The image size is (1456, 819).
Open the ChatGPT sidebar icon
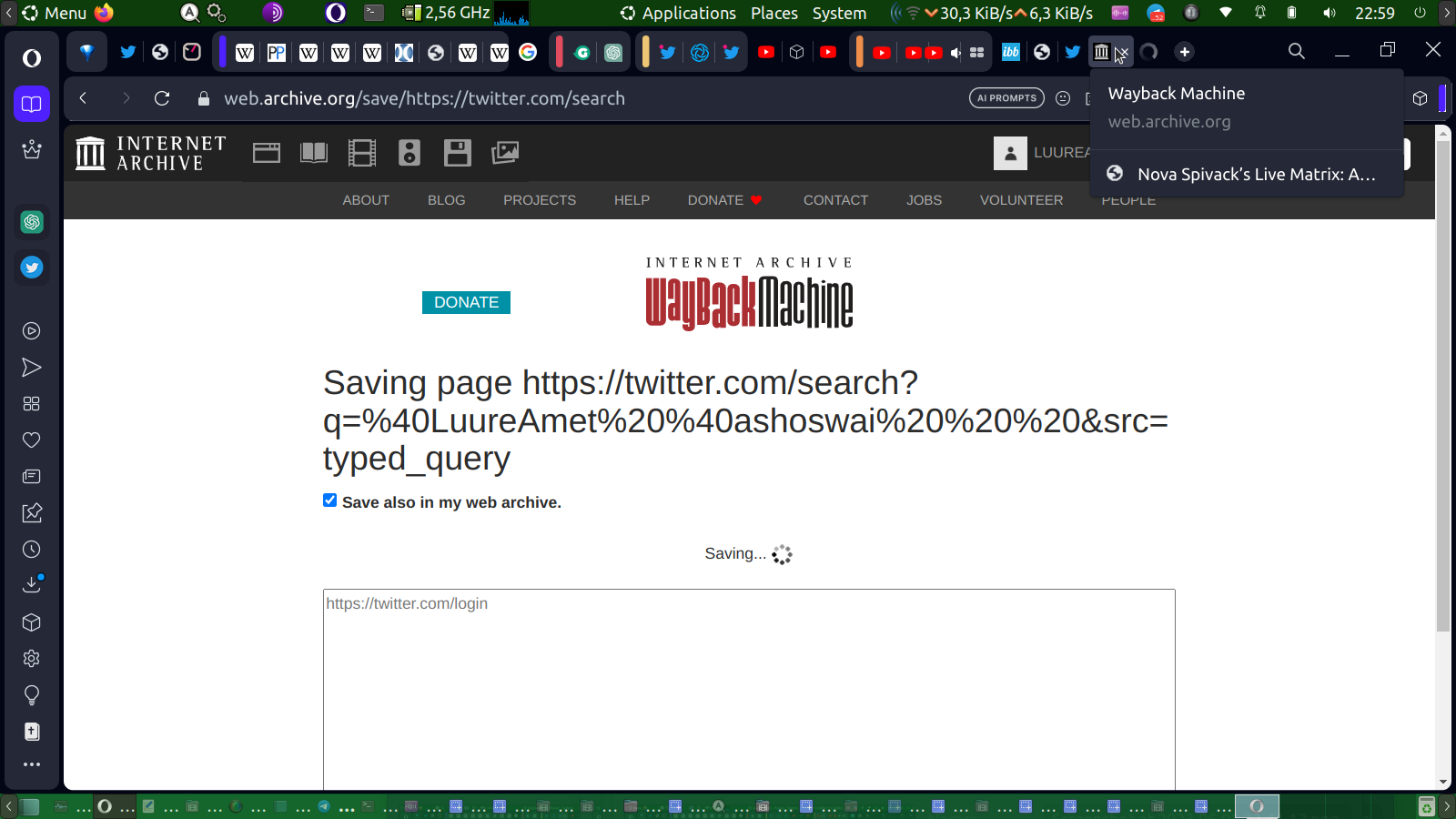(32, 222)
